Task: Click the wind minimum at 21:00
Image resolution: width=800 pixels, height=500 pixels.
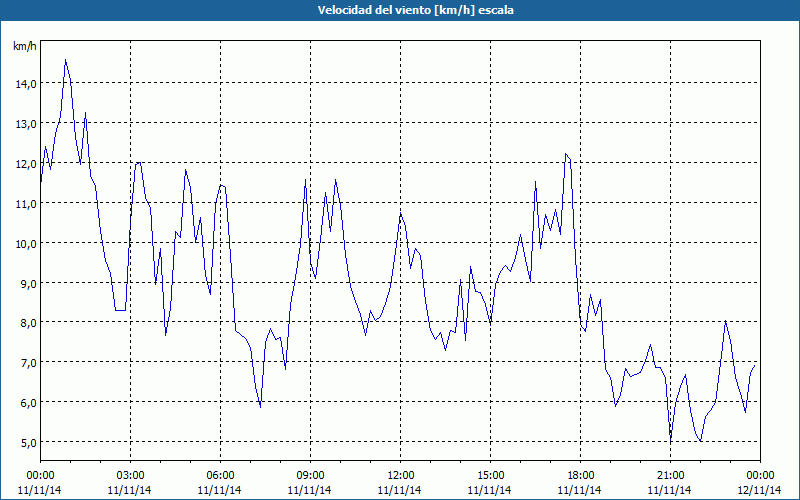Action: 671,439
